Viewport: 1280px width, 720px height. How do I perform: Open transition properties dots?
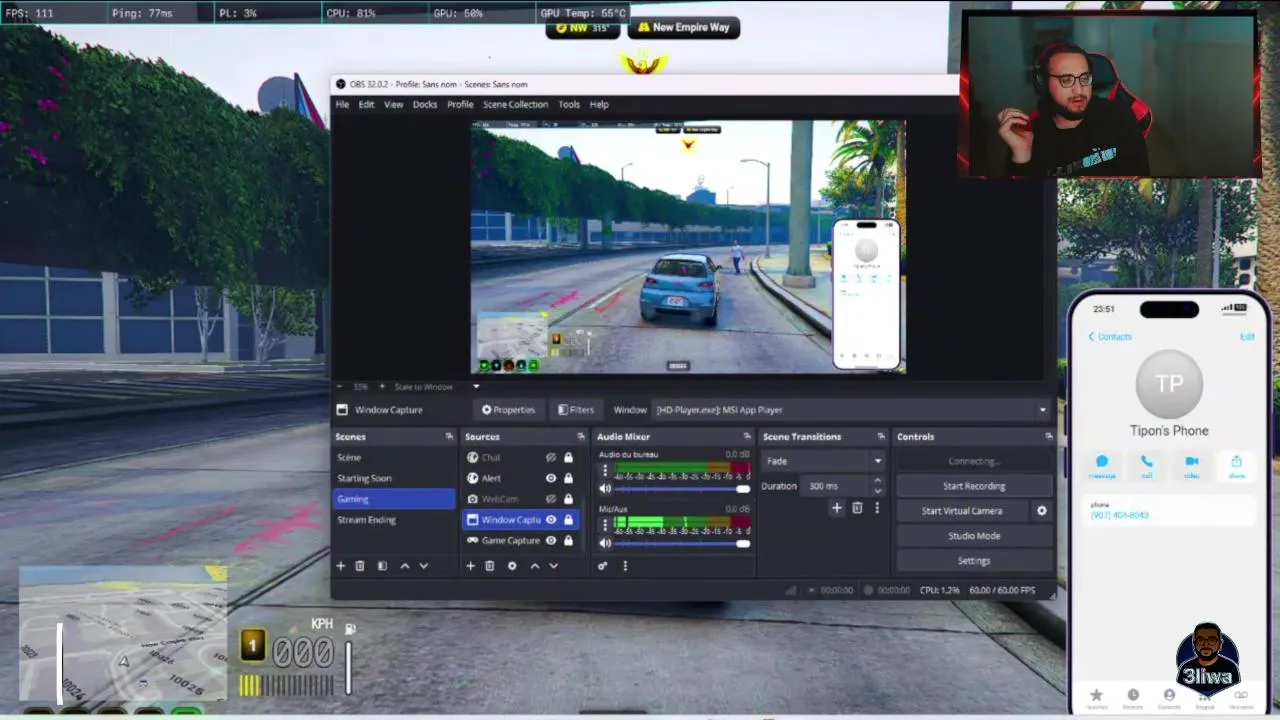click(877, 508)
